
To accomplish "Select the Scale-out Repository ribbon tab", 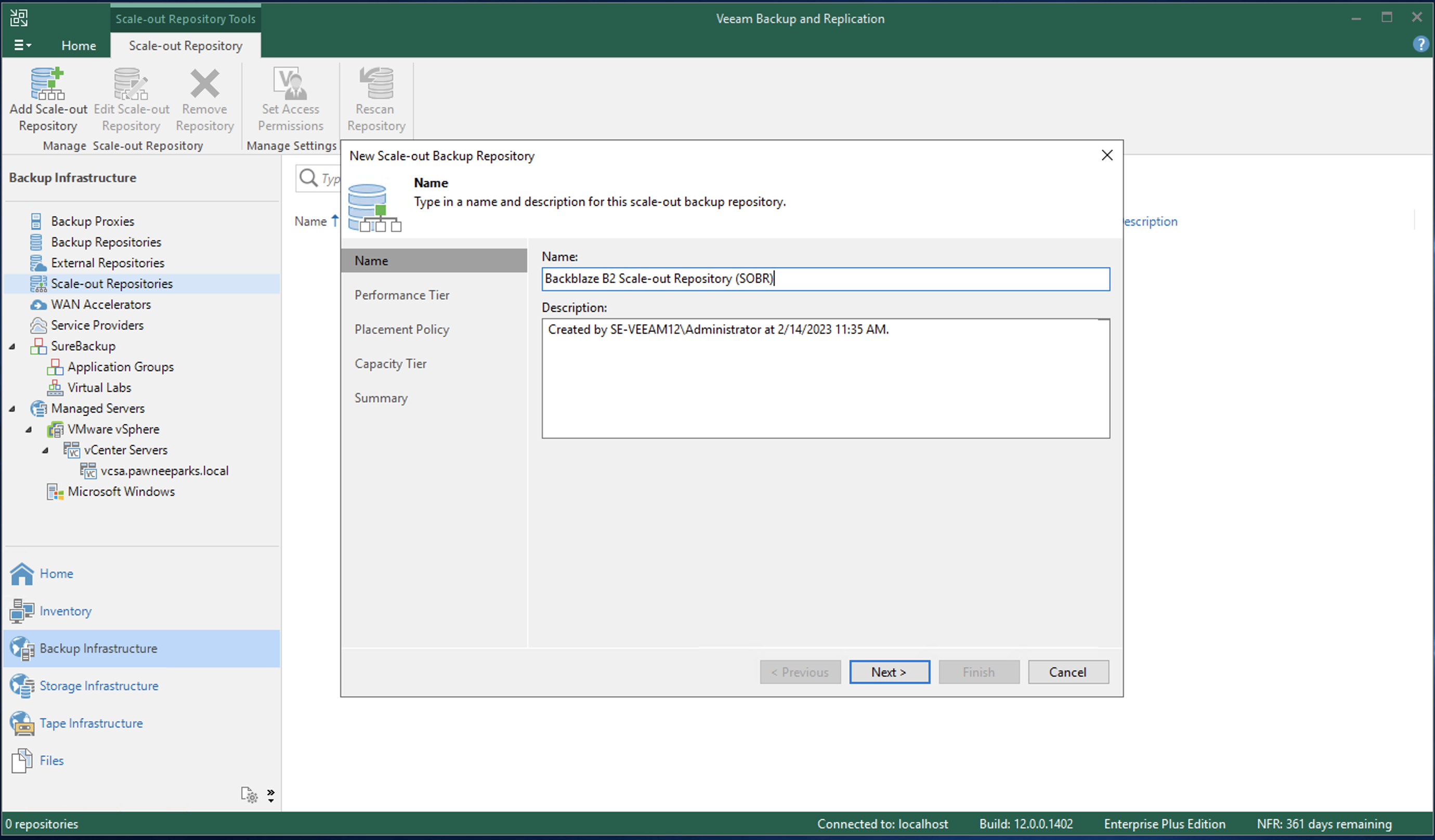I will click(x=186, y=46).
